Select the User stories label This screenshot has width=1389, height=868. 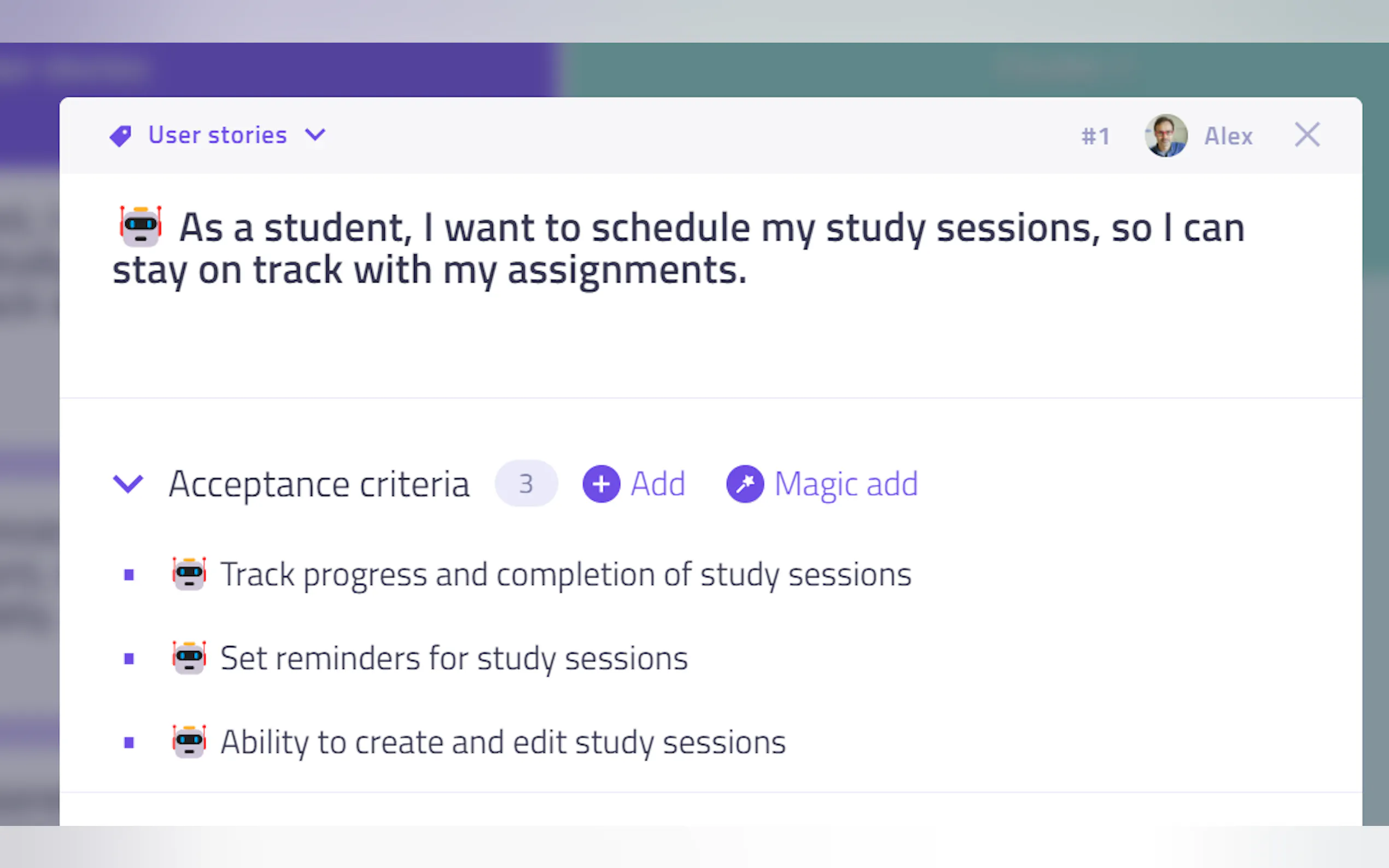point(217,136)
